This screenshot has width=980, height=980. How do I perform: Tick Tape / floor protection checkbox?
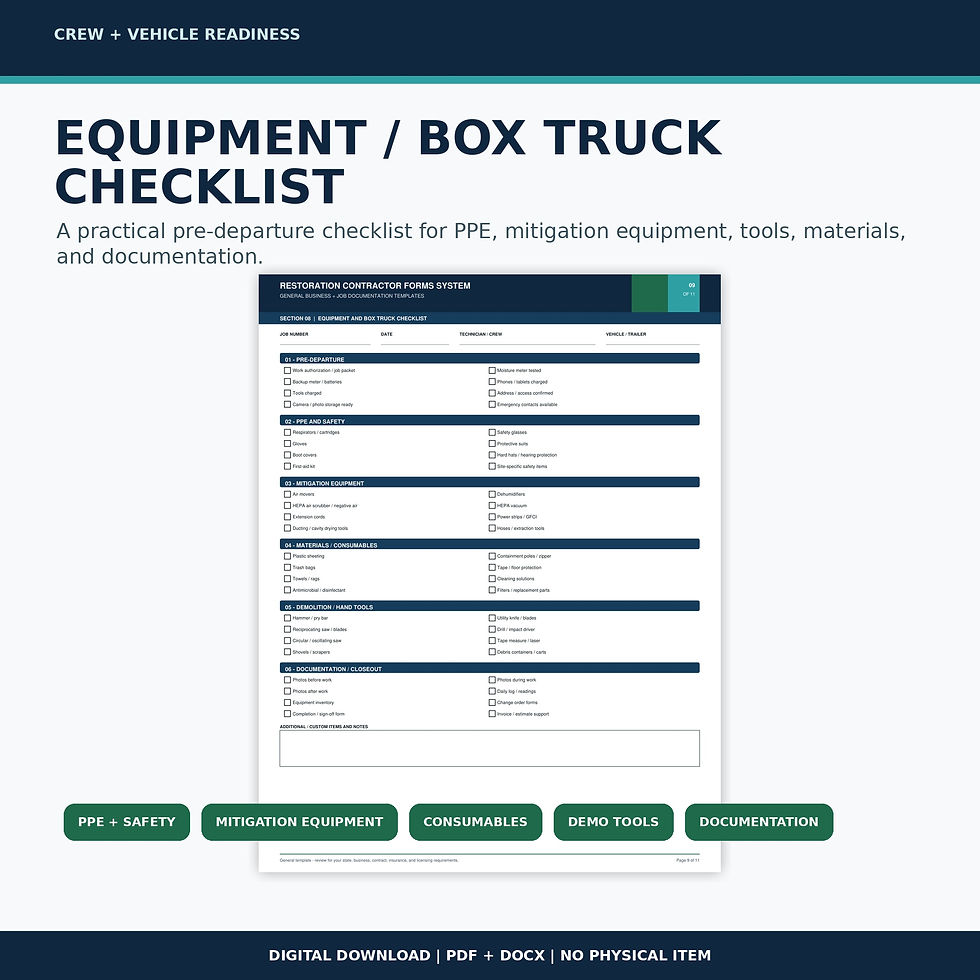tap(492, 568)
